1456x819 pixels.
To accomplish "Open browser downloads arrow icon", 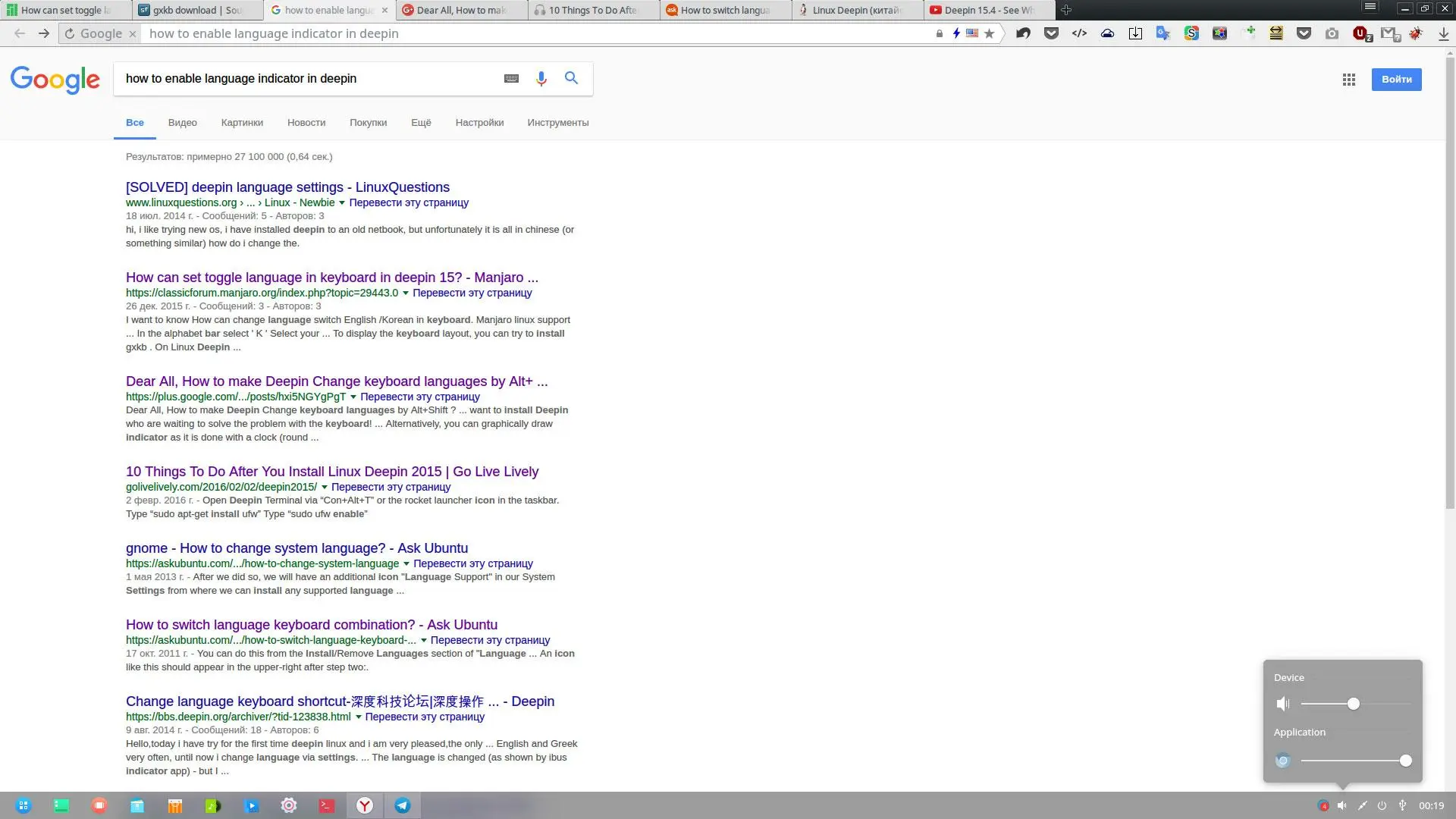I will coord(1443,33).
